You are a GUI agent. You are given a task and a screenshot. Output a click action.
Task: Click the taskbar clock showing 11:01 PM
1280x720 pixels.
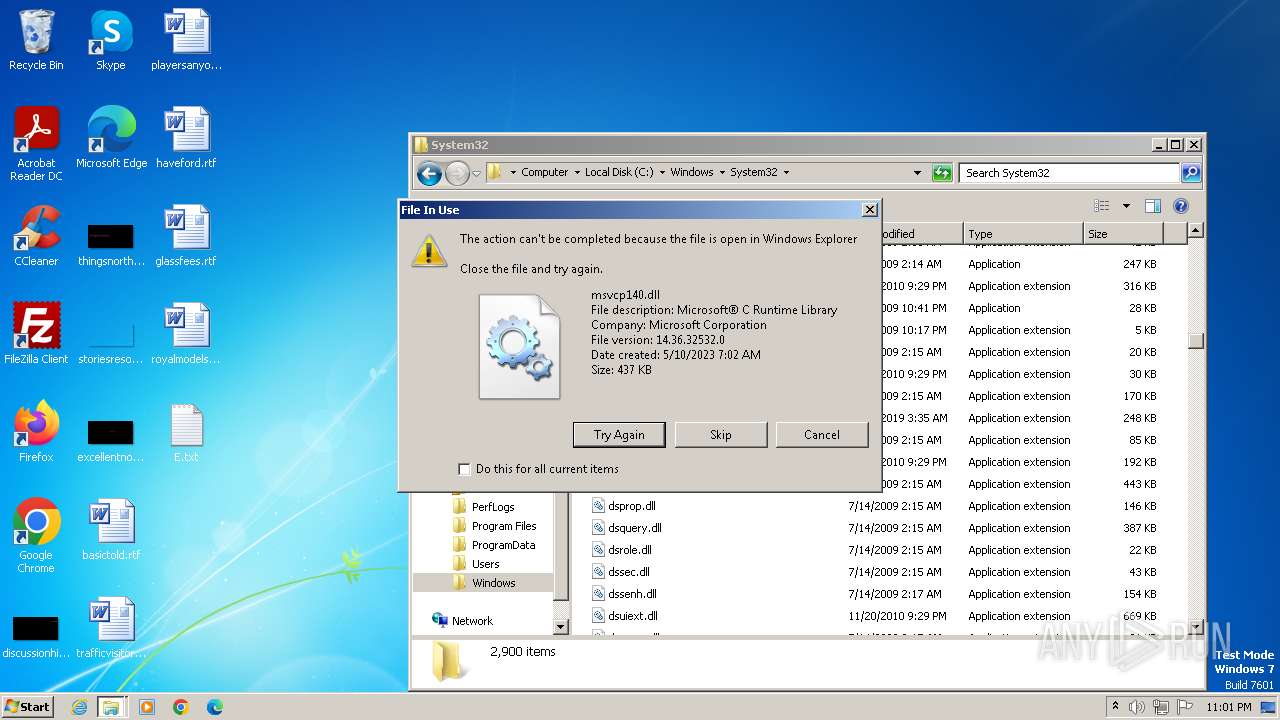1228,707
